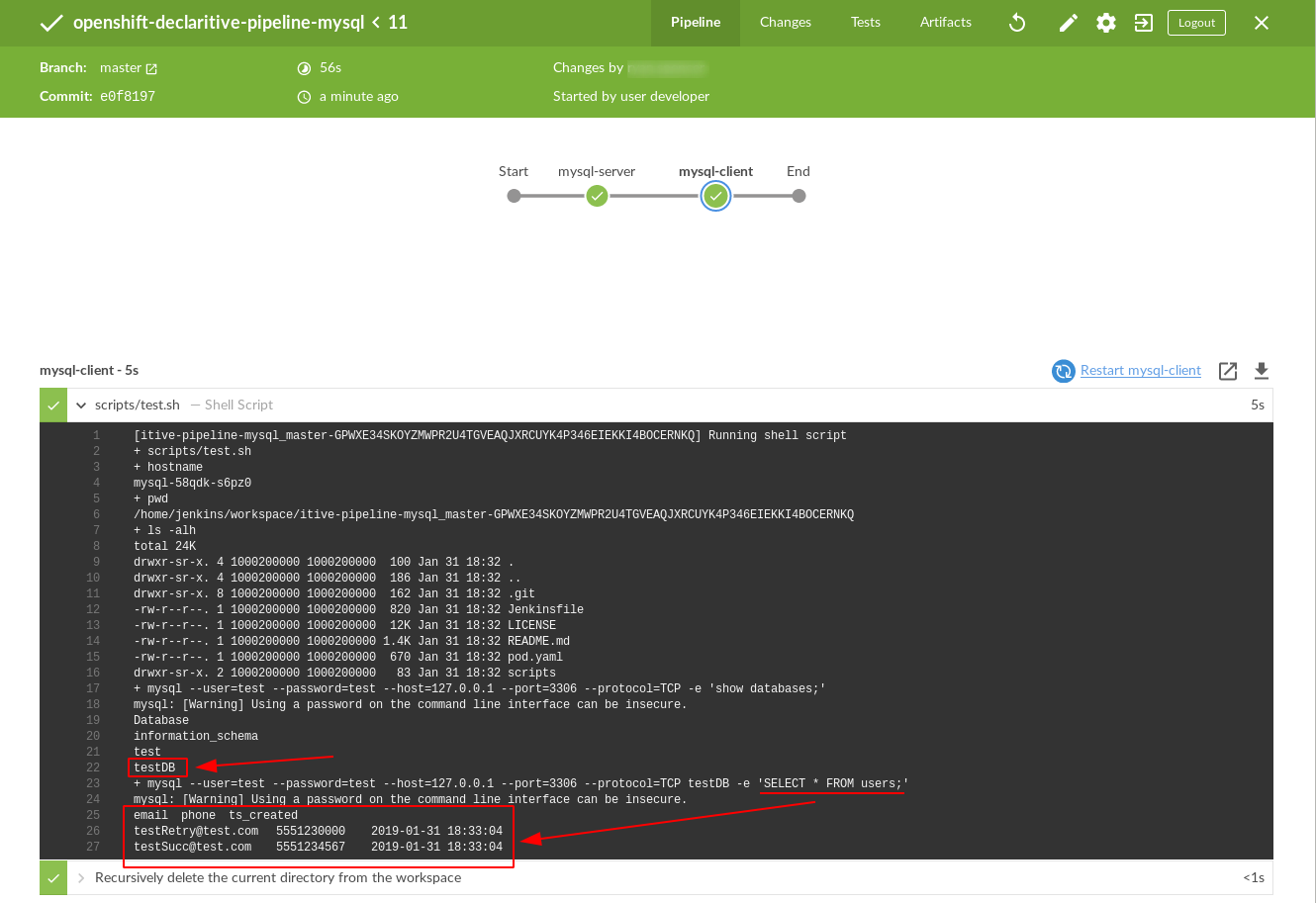Click the minute-ago clock icon
Viewport: 1316px width, 903px height.
pos(304,97)
